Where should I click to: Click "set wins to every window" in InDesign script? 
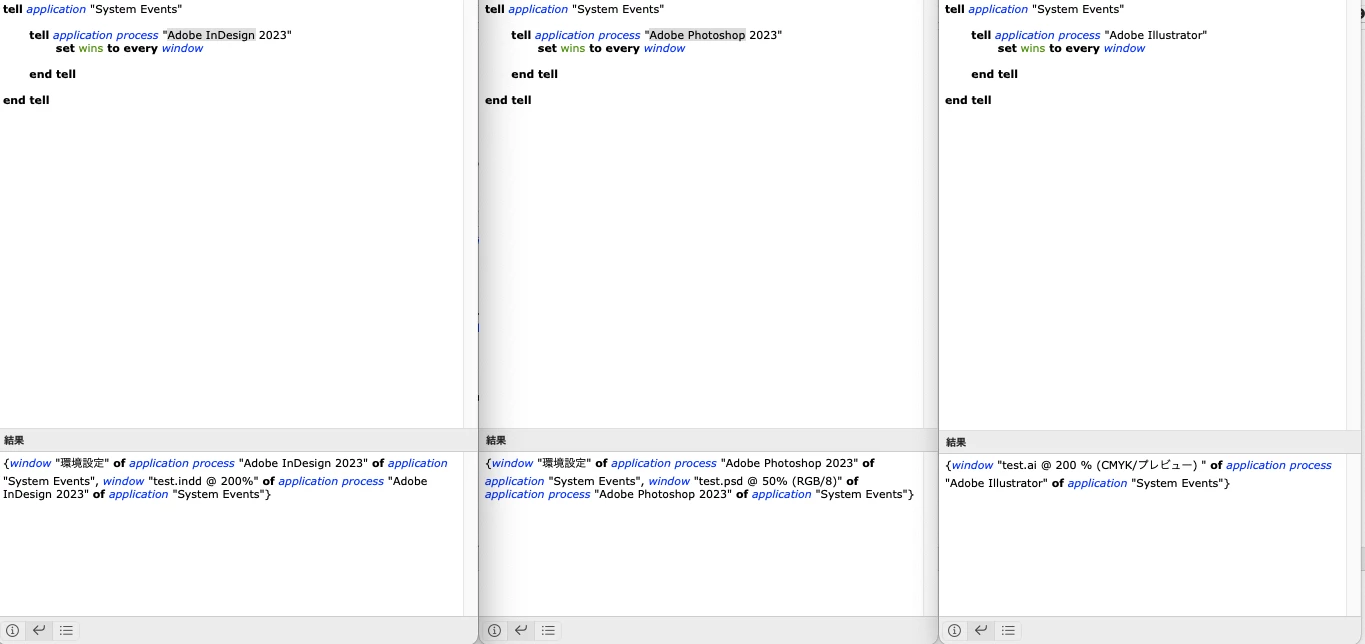[129, 48]
